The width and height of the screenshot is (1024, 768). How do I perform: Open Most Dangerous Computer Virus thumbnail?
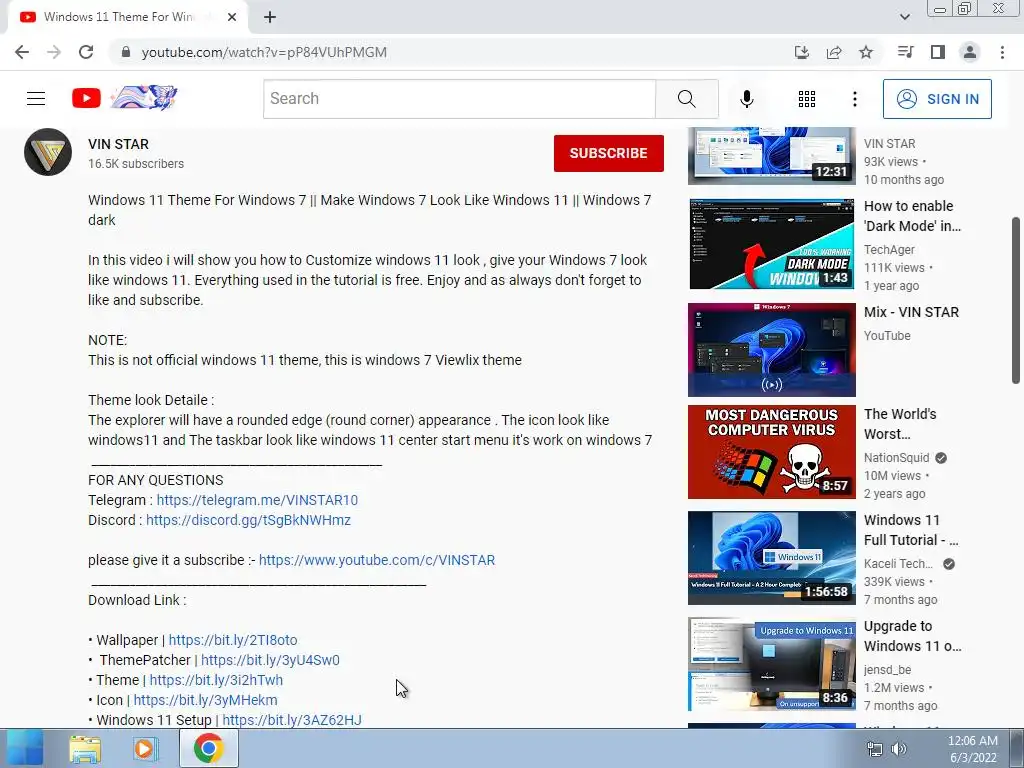771,452
